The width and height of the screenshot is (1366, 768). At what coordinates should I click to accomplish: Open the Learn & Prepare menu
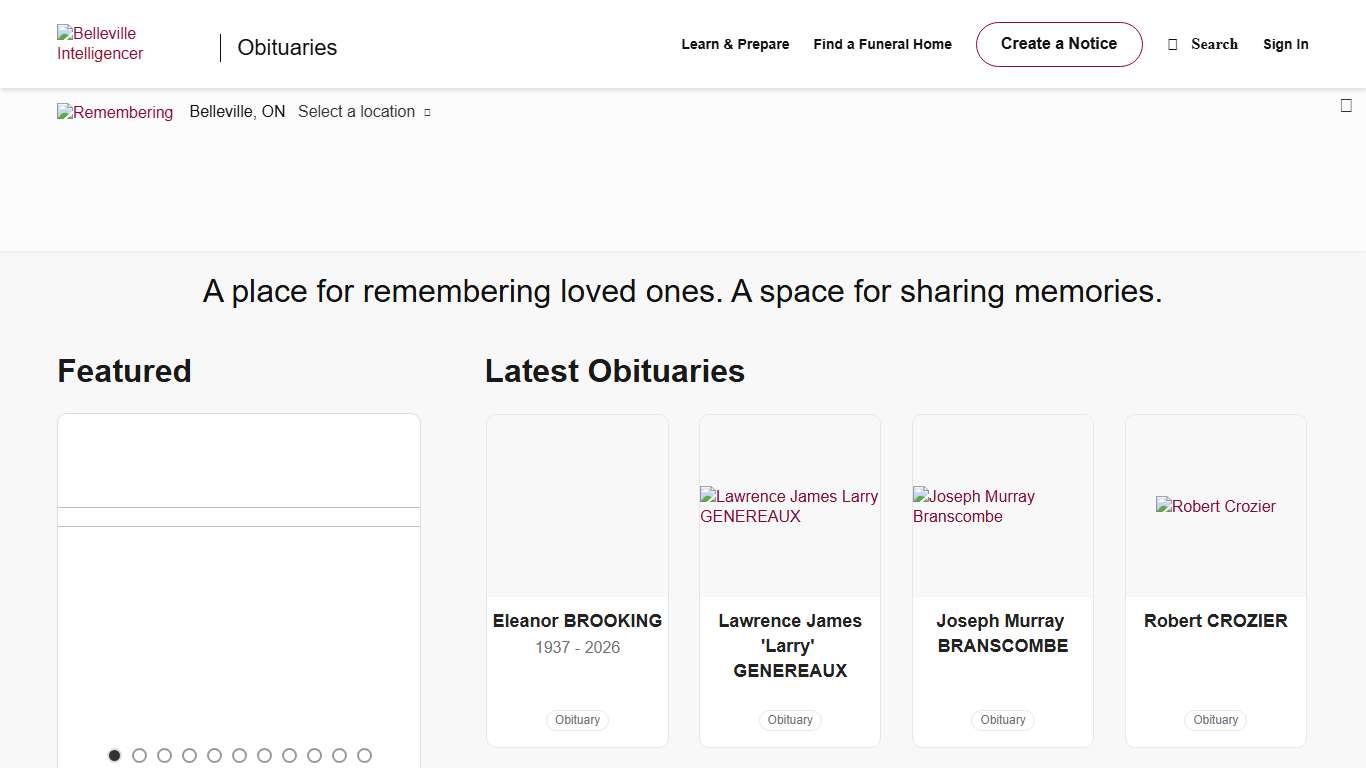pos(735,45)
